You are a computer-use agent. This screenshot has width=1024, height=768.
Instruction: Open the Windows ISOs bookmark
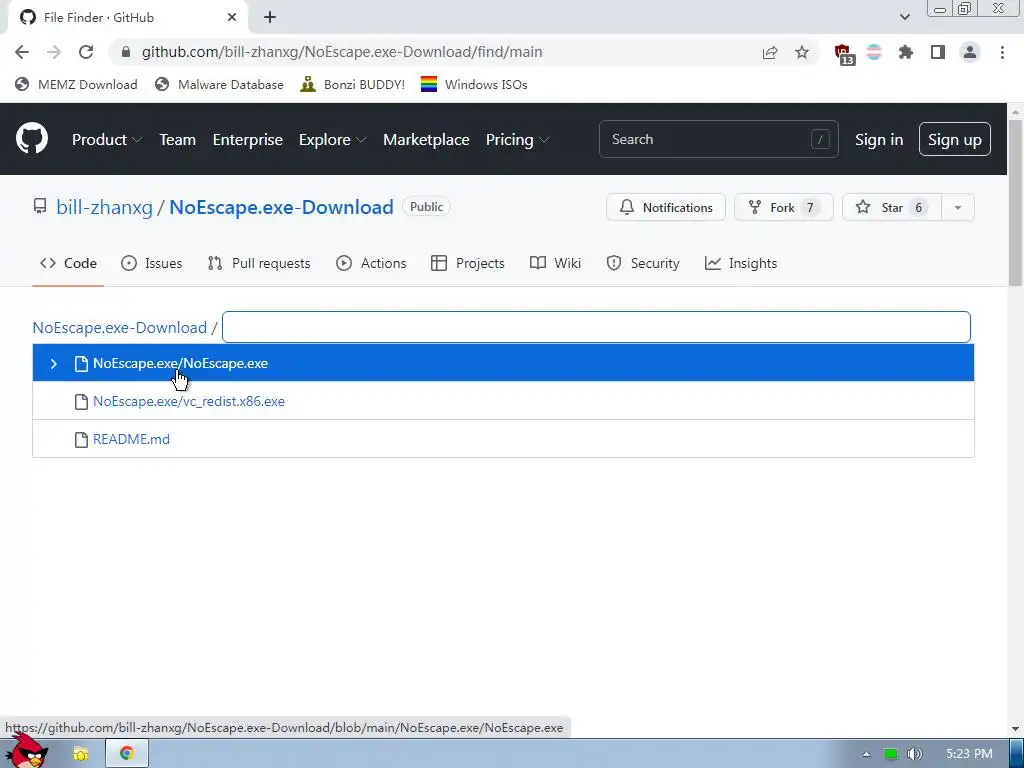coord(474,84)
